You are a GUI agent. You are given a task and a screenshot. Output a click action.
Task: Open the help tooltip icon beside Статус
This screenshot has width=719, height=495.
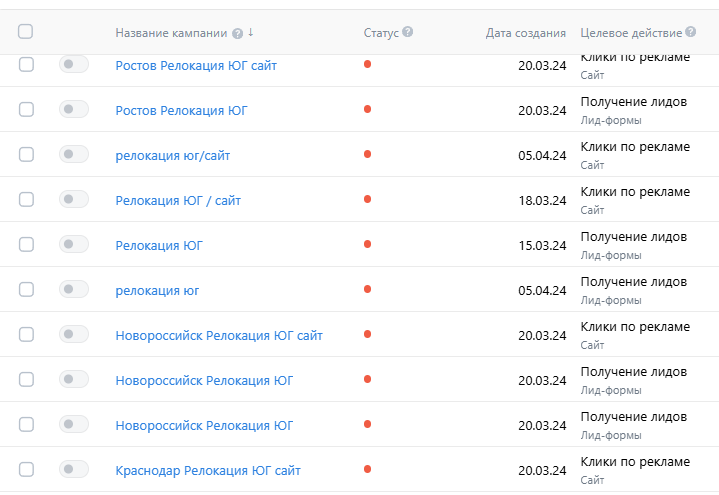coord(407,32)
